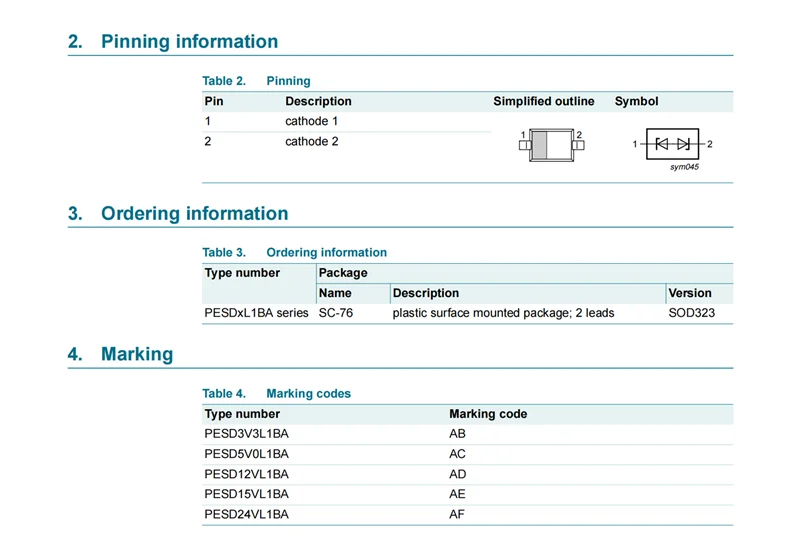Select the 'SC-76' package name cell
Screen dimensions: 800x560
[x=336, y=313]
